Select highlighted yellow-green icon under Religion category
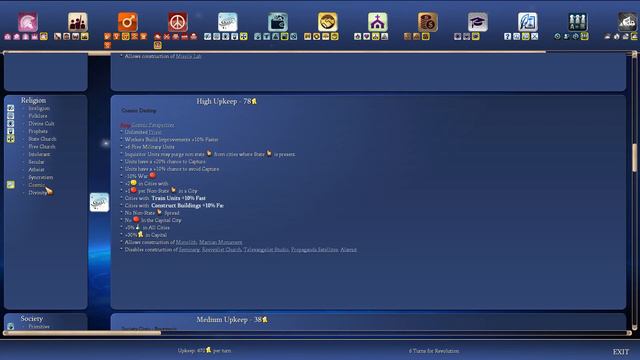This screenshot has width=640, height=360. [244, 36]
